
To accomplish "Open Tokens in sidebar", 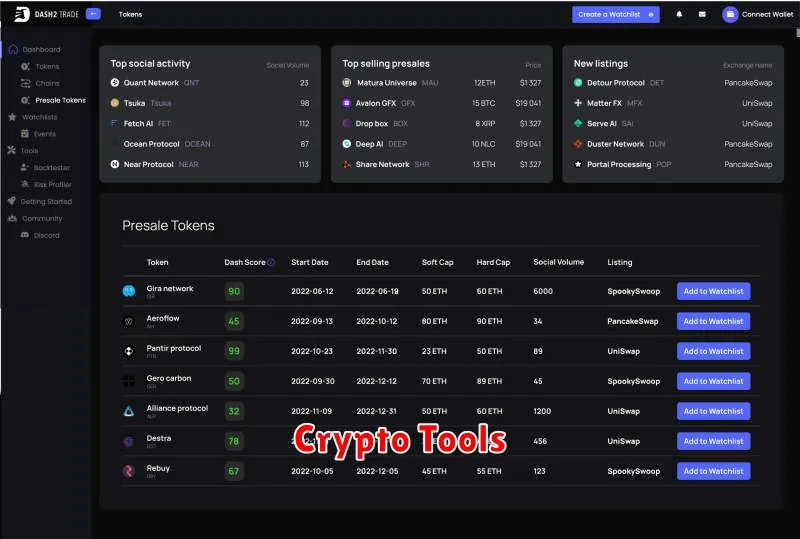I will coord(40,66).
